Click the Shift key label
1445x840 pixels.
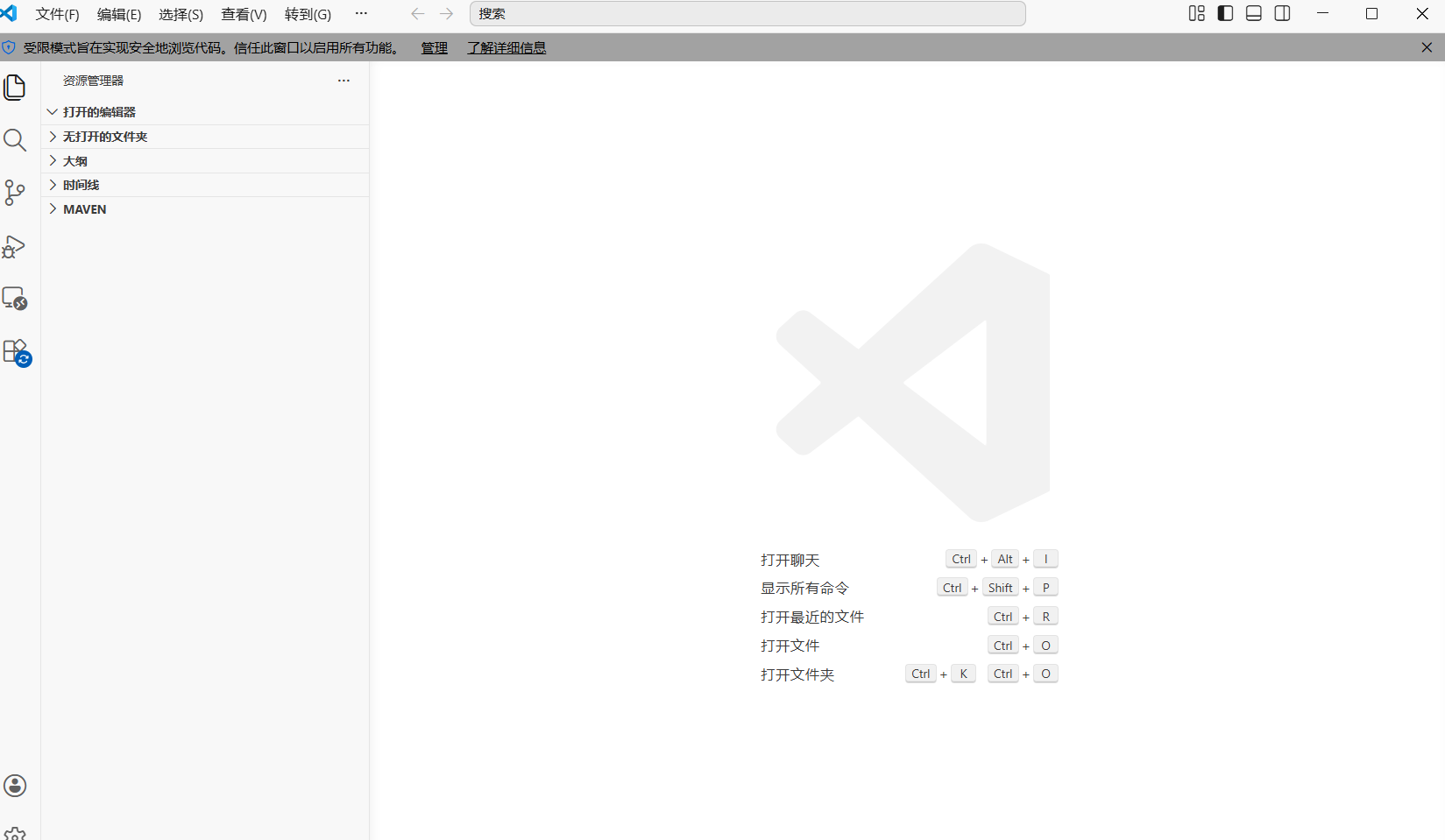coord(1001,588)
